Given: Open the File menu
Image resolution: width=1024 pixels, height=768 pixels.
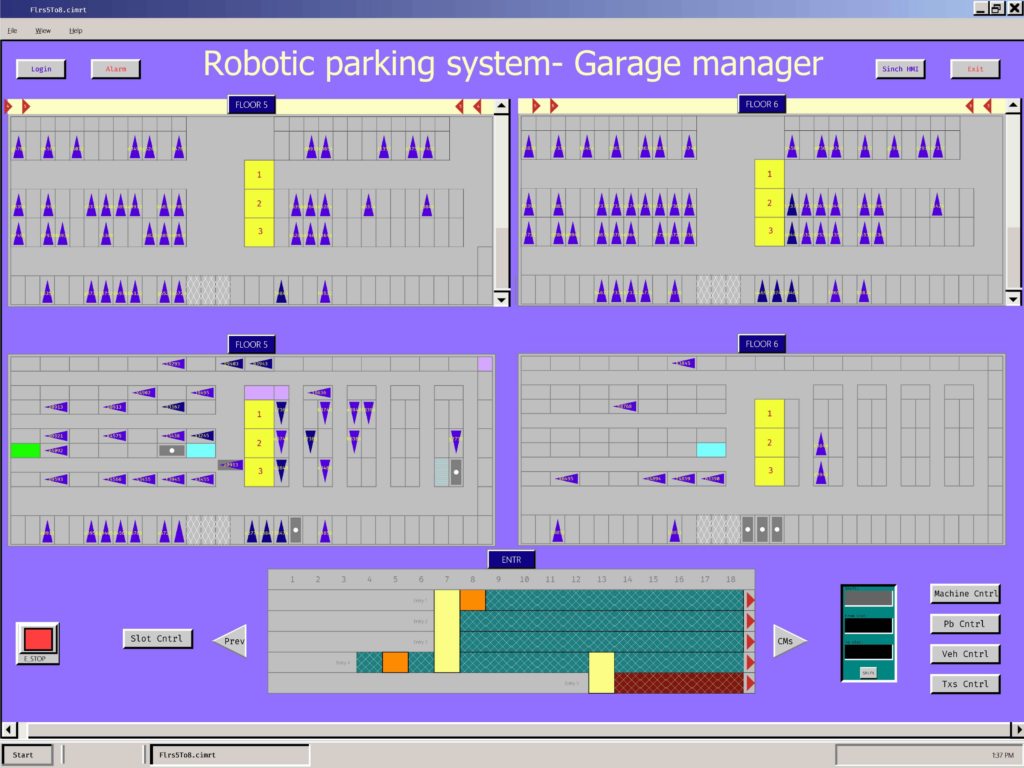Looking at the screenshot, I should 13,31.
